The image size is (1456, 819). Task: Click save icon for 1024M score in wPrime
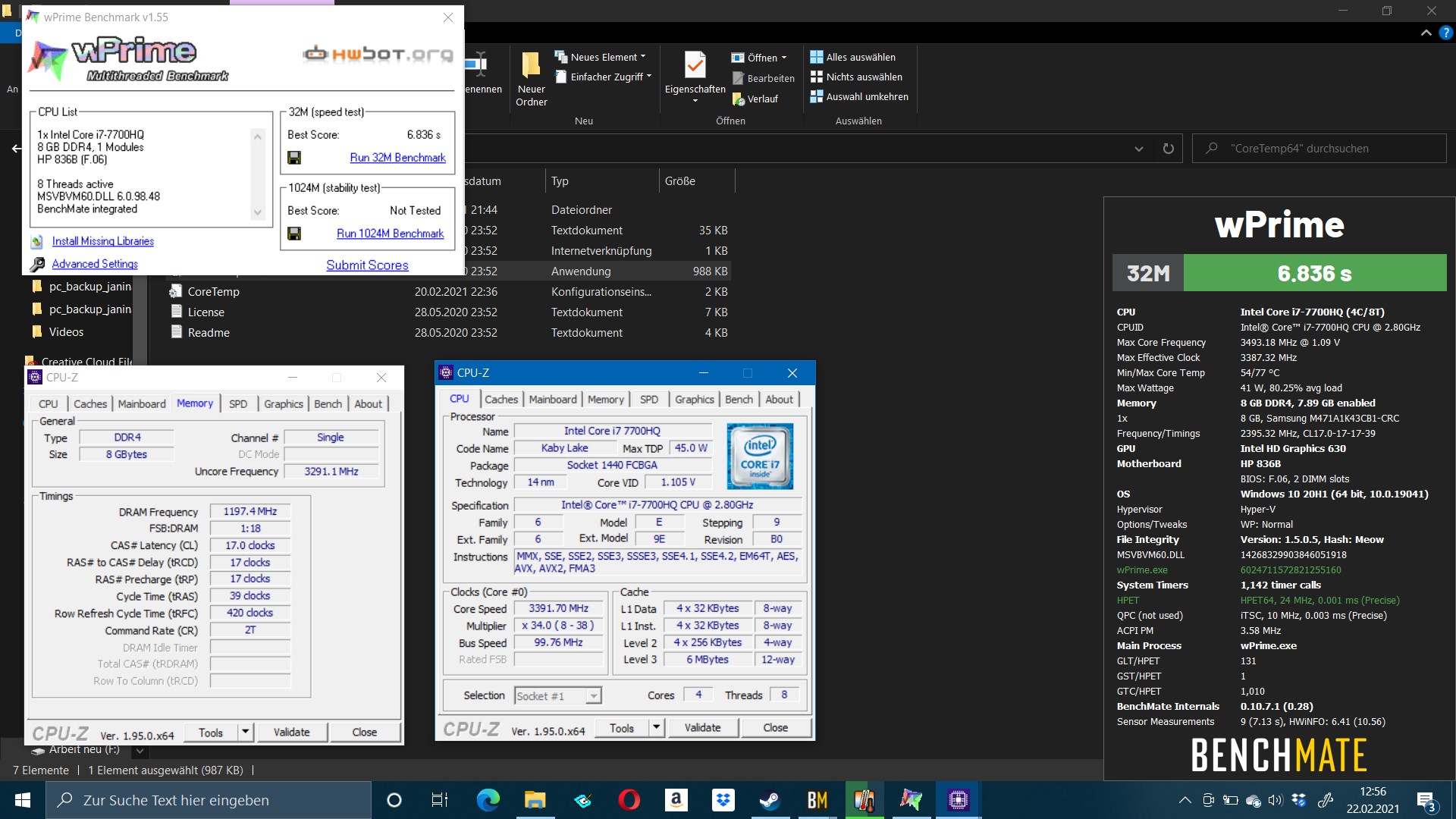(x=294, y=234)
